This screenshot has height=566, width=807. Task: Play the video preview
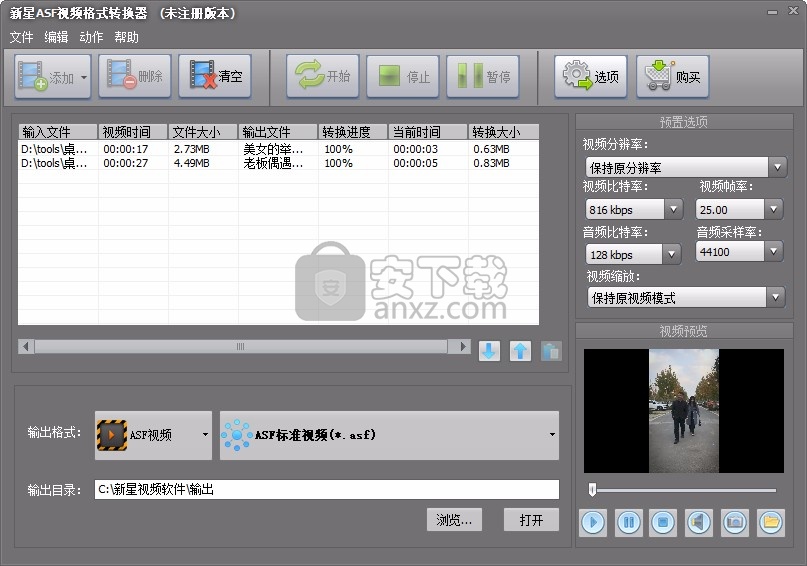[x=593, y=523]
